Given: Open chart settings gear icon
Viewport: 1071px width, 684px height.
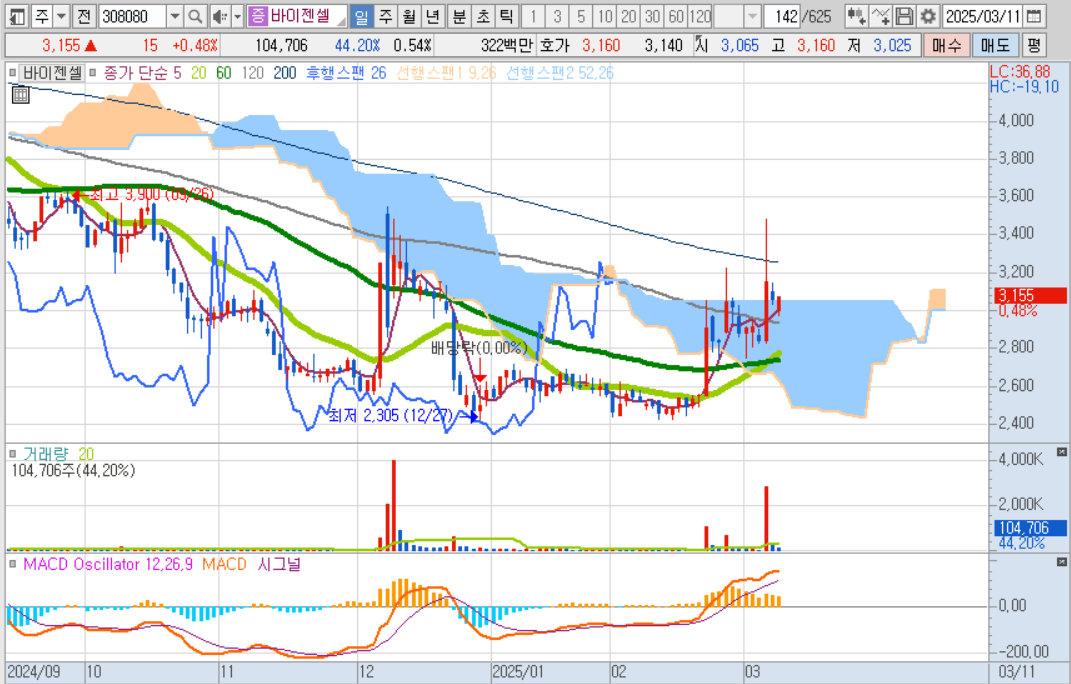Looking at the screenshot, I should pyautogui.click(x=928, y=16).
